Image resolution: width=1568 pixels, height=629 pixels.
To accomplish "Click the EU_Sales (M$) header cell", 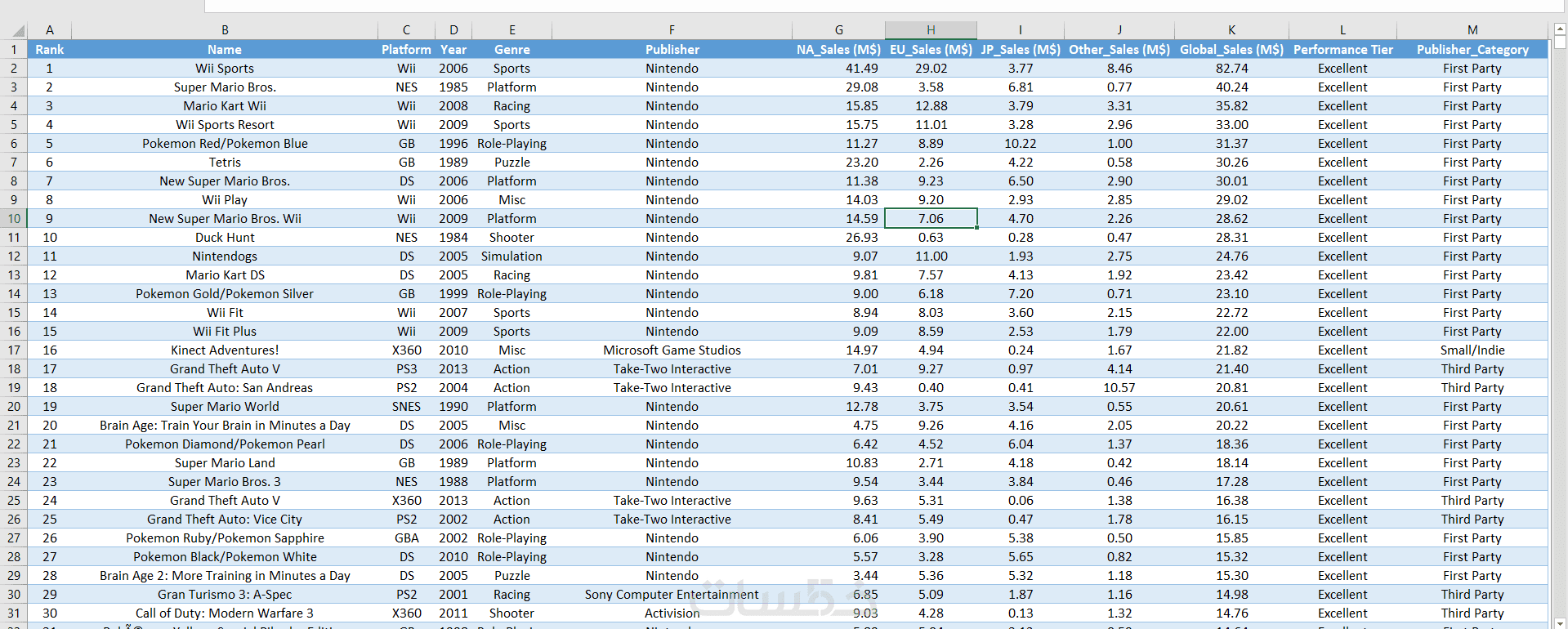I will pyautogui.click(x=931, y=50).
